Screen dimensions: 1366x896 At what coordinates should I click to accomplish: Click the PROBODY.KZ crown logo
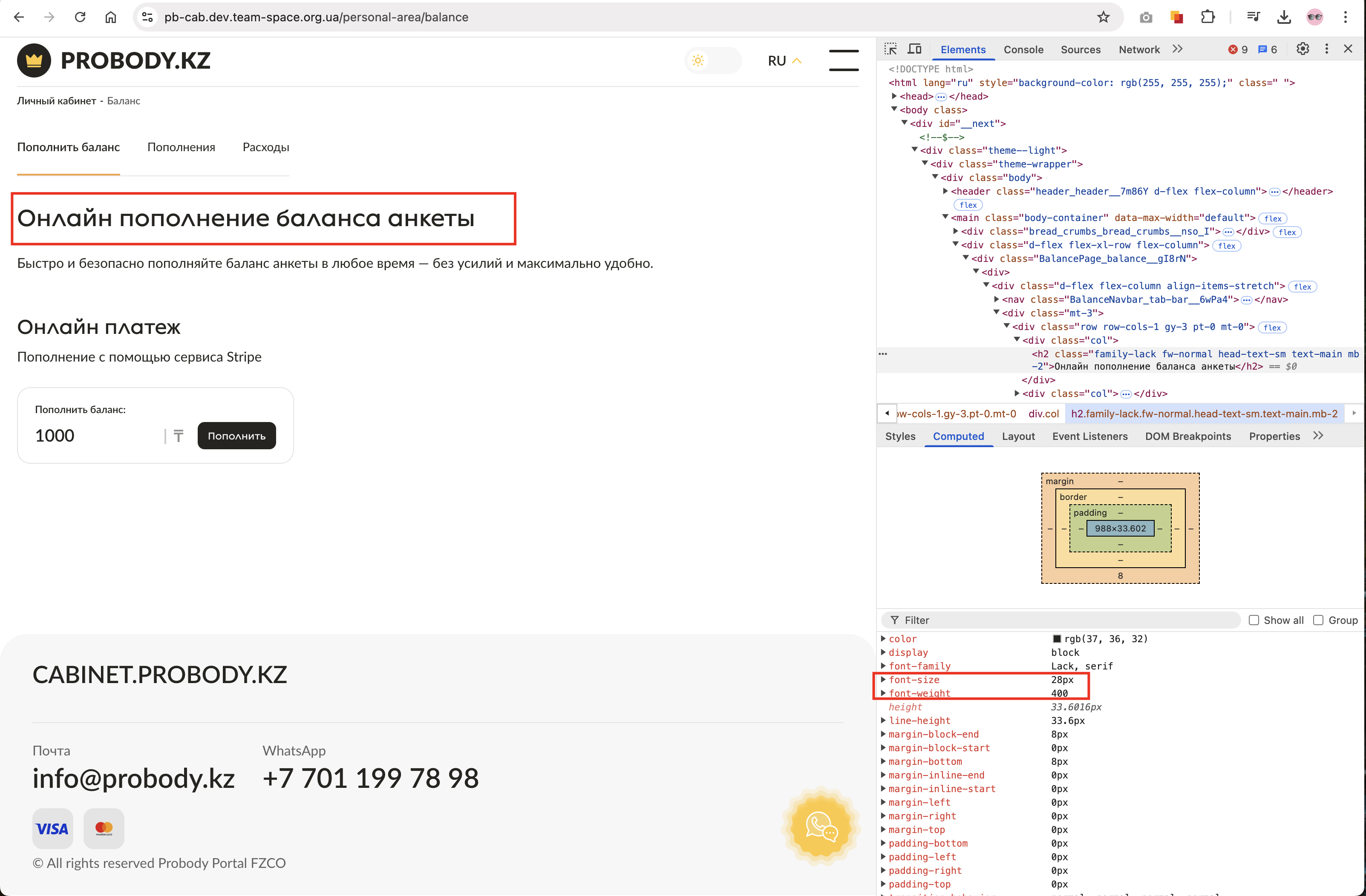coord(34,60)
